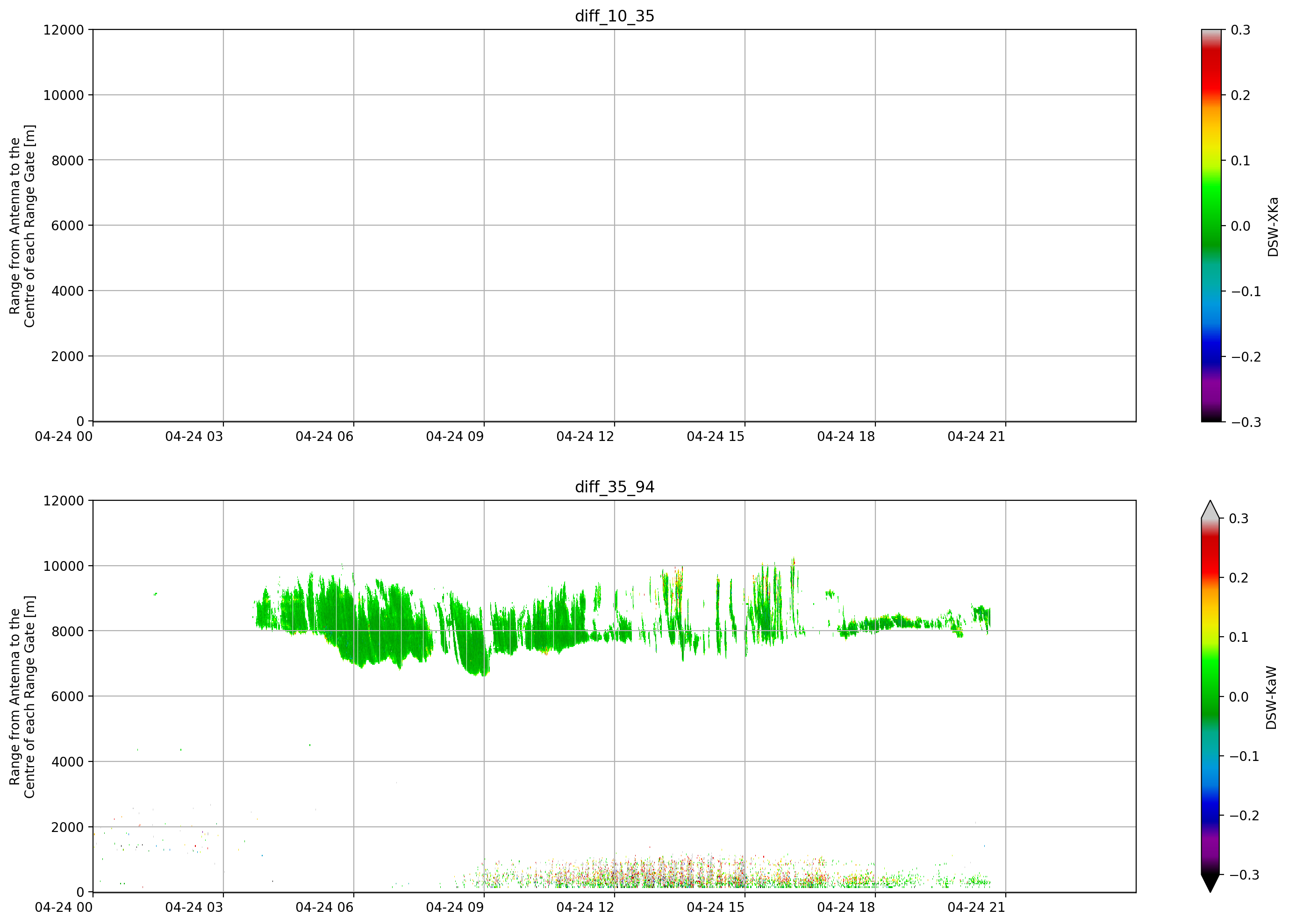Click the −0.2 tick on the DSW-XKa colorbar
This screenshot has height=924, width=1289.
(x=1246, y=356)
